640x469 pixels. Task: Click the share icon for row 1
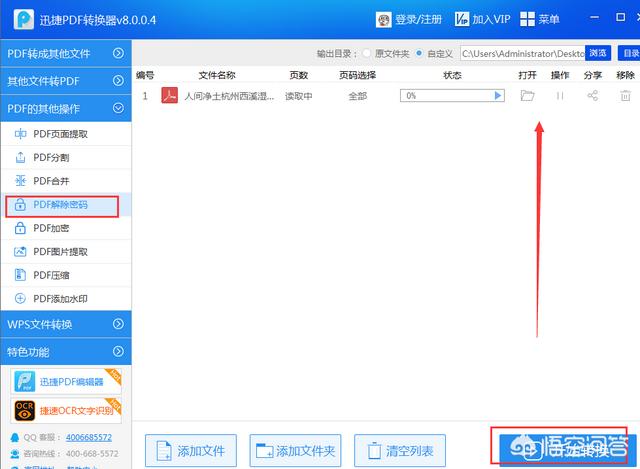[592, 96]
